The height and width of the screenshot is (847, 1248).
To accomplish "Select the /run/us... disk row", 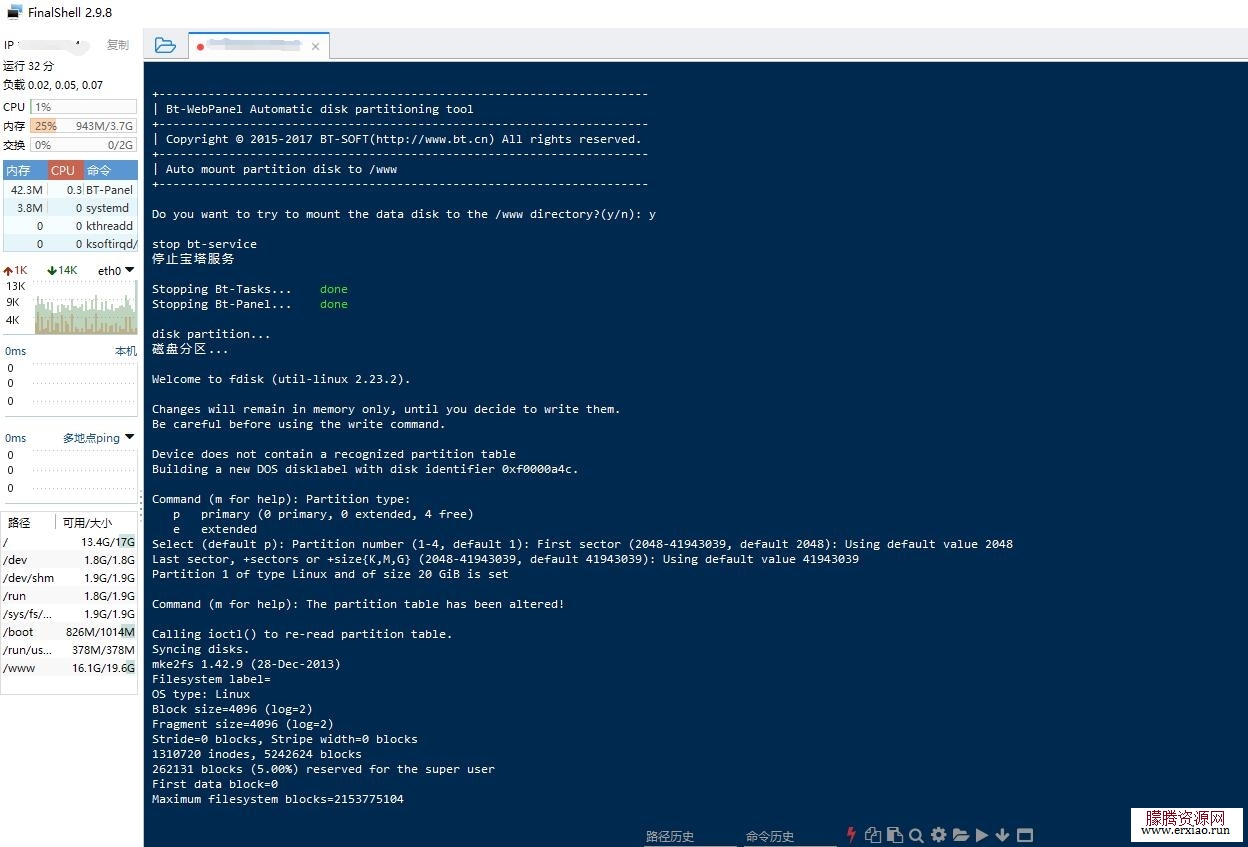I will [69, 650].
